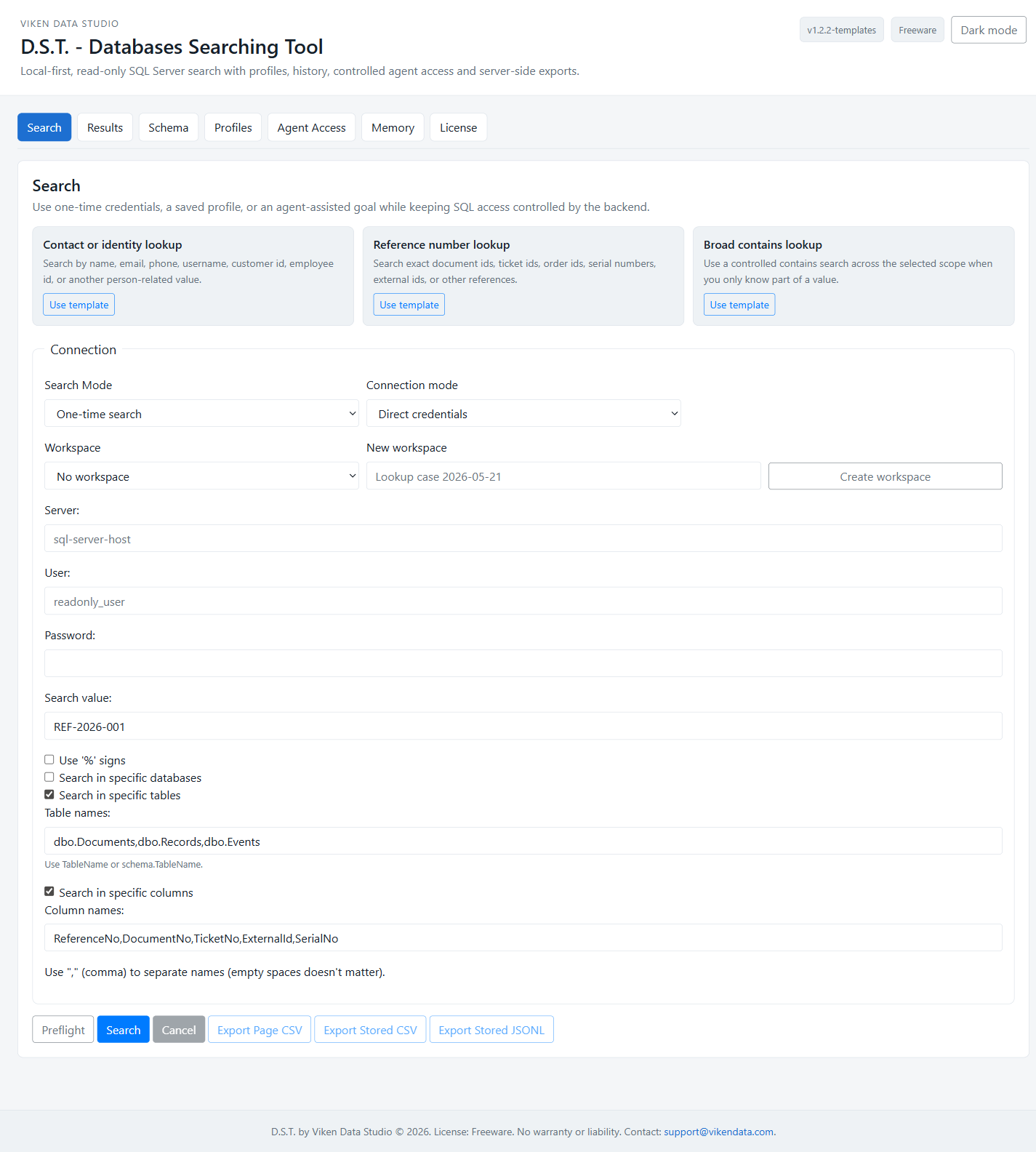Toggle Dark mode button
This screenshot has height=1152, width=1036.
(x=989, y=30)
